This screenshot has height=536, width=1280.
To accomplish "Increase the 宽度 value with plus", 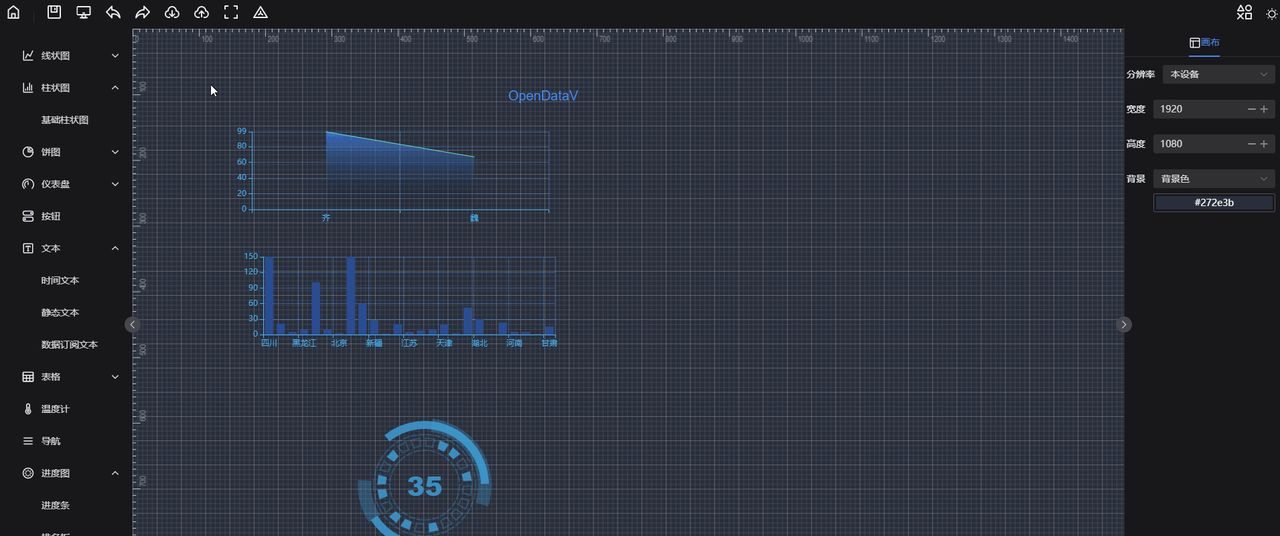I will pos(1264,109).
